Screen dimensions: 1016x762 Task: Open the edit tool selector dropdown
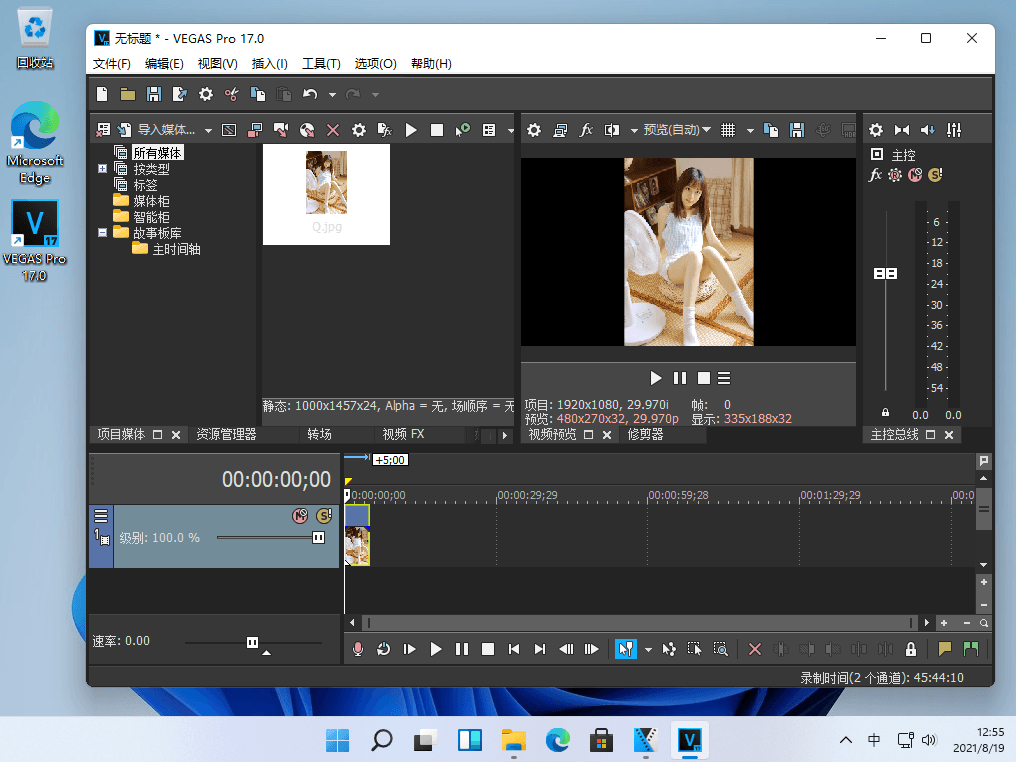click(x=648, y=649)
